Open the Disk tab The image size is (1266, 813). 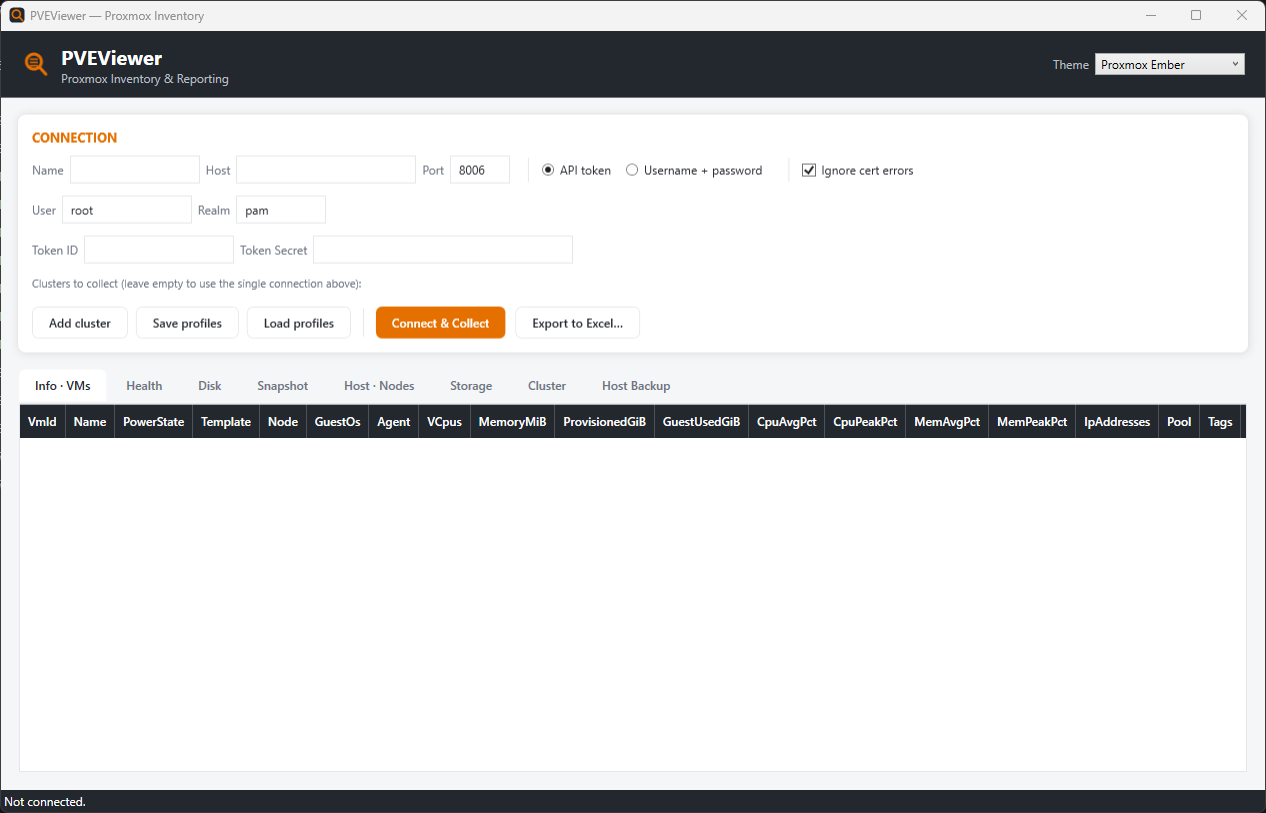pos(210,385)
